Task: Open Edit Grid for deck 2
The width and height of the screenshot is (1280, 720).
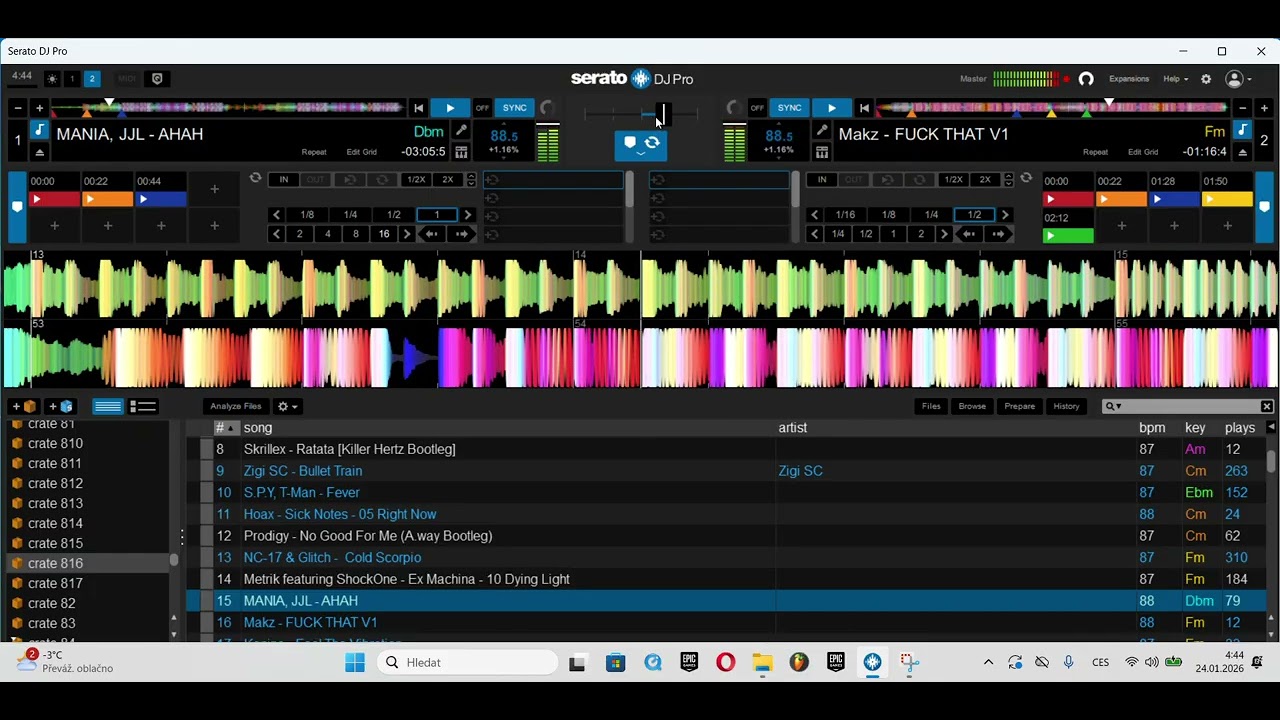Action: (1143, 152)
